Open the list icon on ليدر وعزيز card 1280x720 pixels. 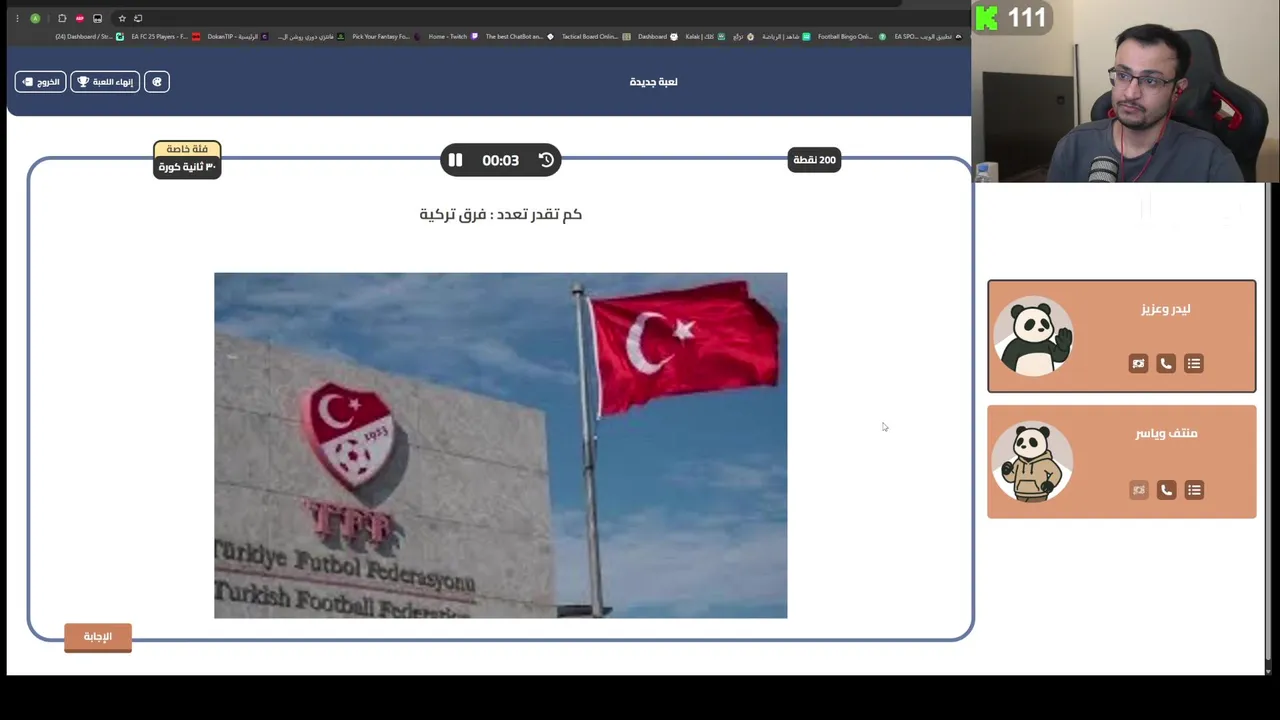point(1194,364)
